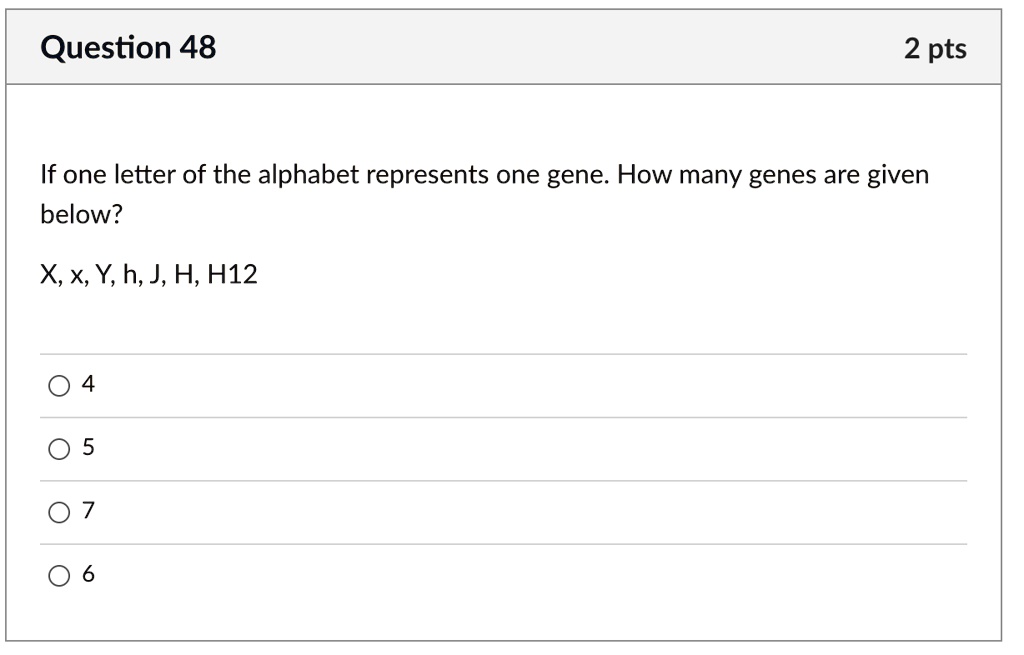
Task: Select the radio button for answer 7
Action: click(x=60, y=511)
